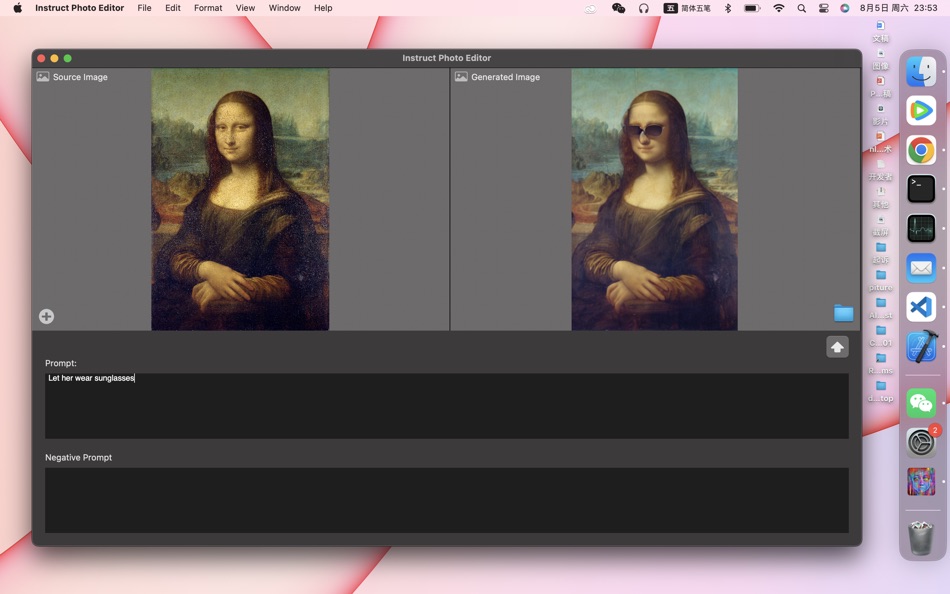
Task: Open Visual Studio Code from dock
Action: [921, 307]
